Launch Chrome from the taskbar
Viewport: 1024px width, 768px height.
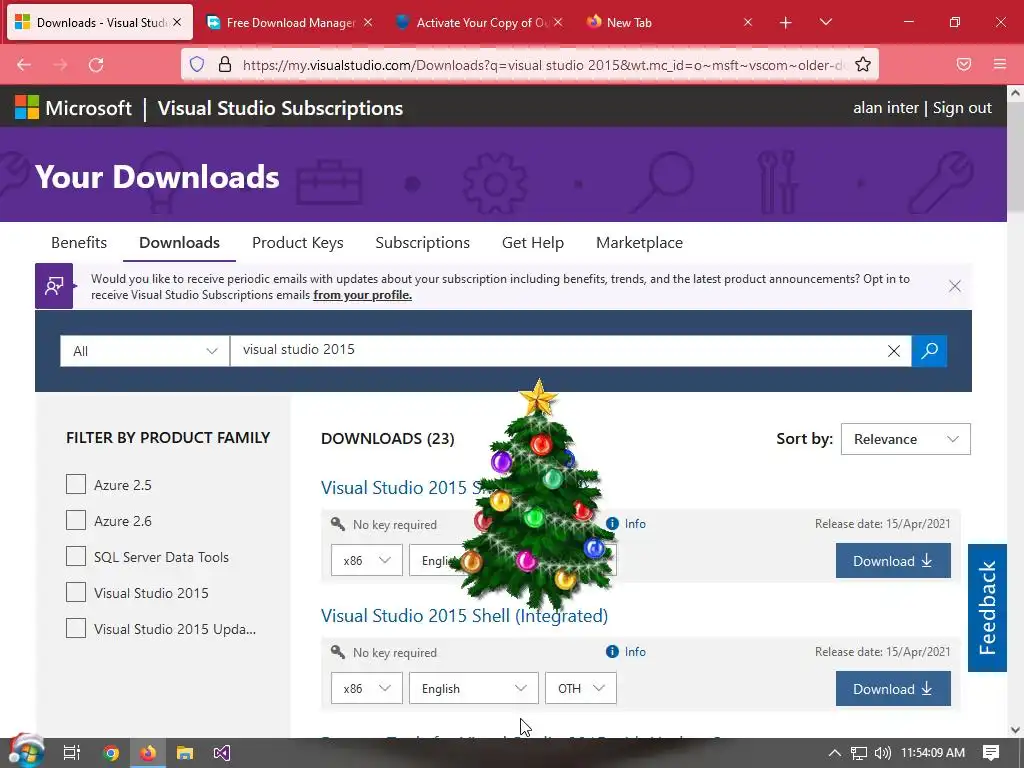click(111, 753)
